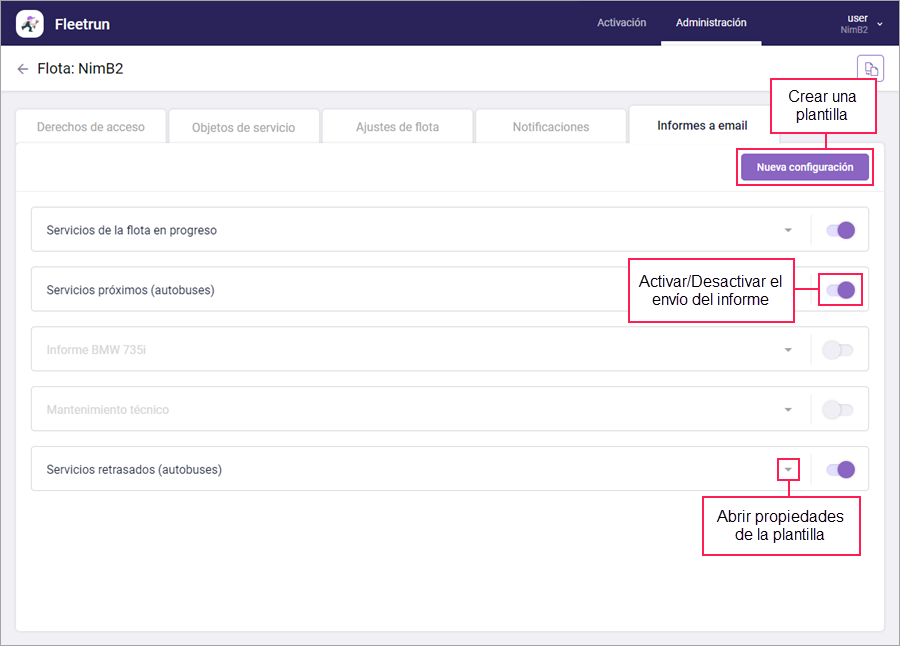
Task: Click the Fleetrun title text
Action: [x=82, y=24]
